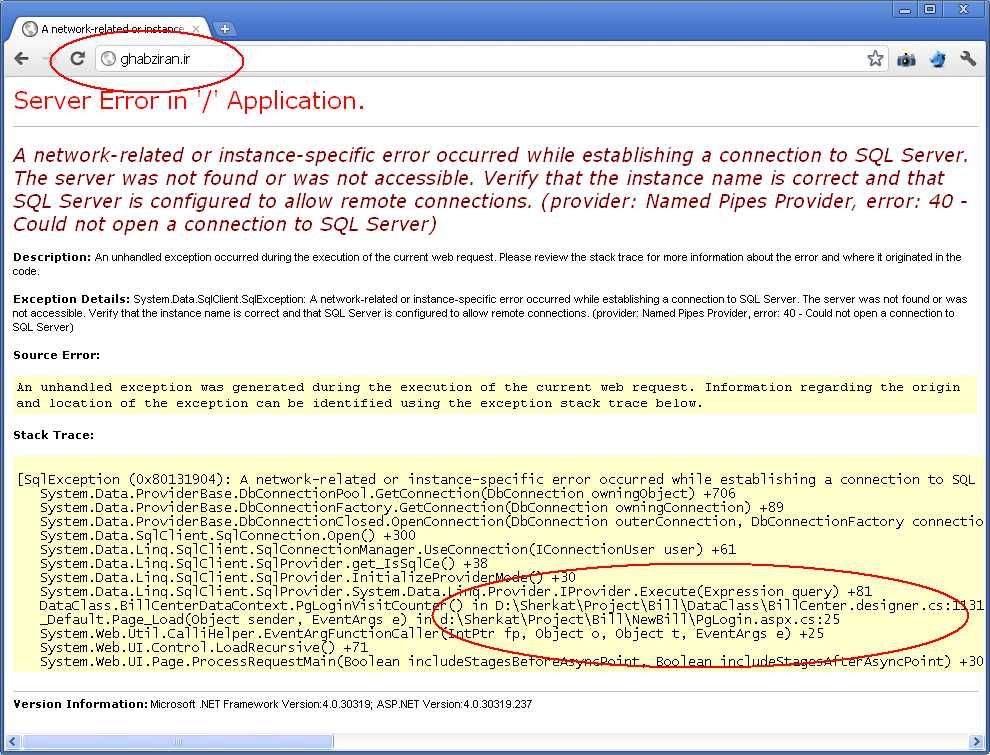990x755 pixels.
Task: Click the 'Version Information:' label
Action: pos(80,704)
